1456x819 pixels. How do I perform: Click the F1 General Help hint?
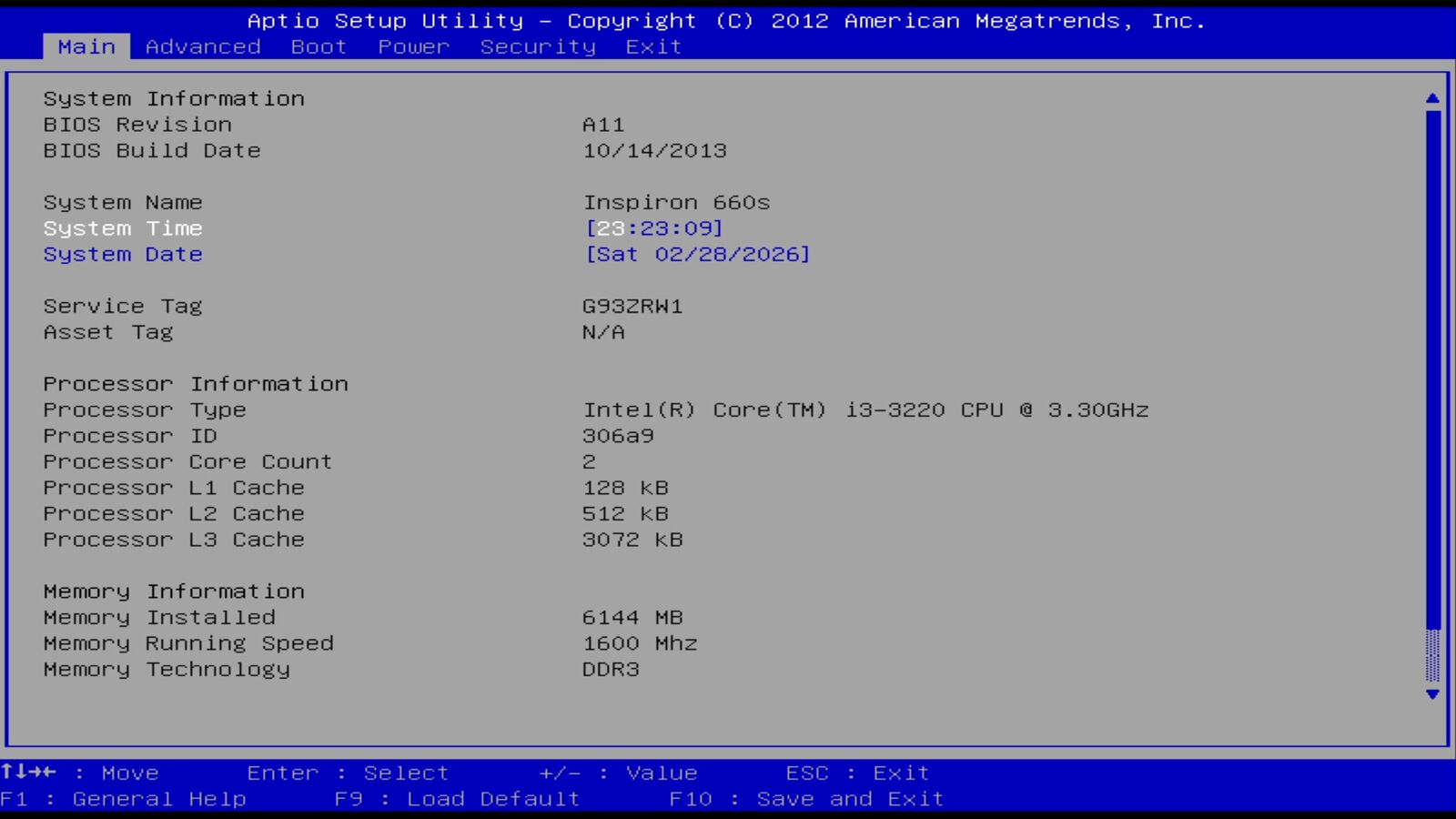(x=123, y=799)
